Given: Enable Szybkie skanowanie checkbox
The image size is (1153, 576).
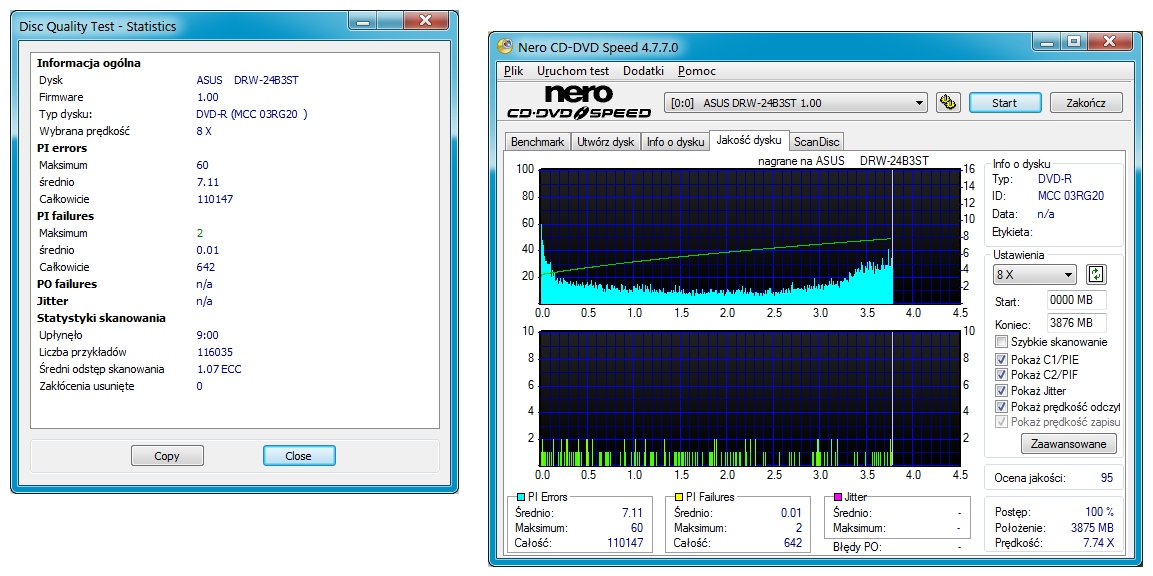Looking at the screenshot, I should [1001, 341].
